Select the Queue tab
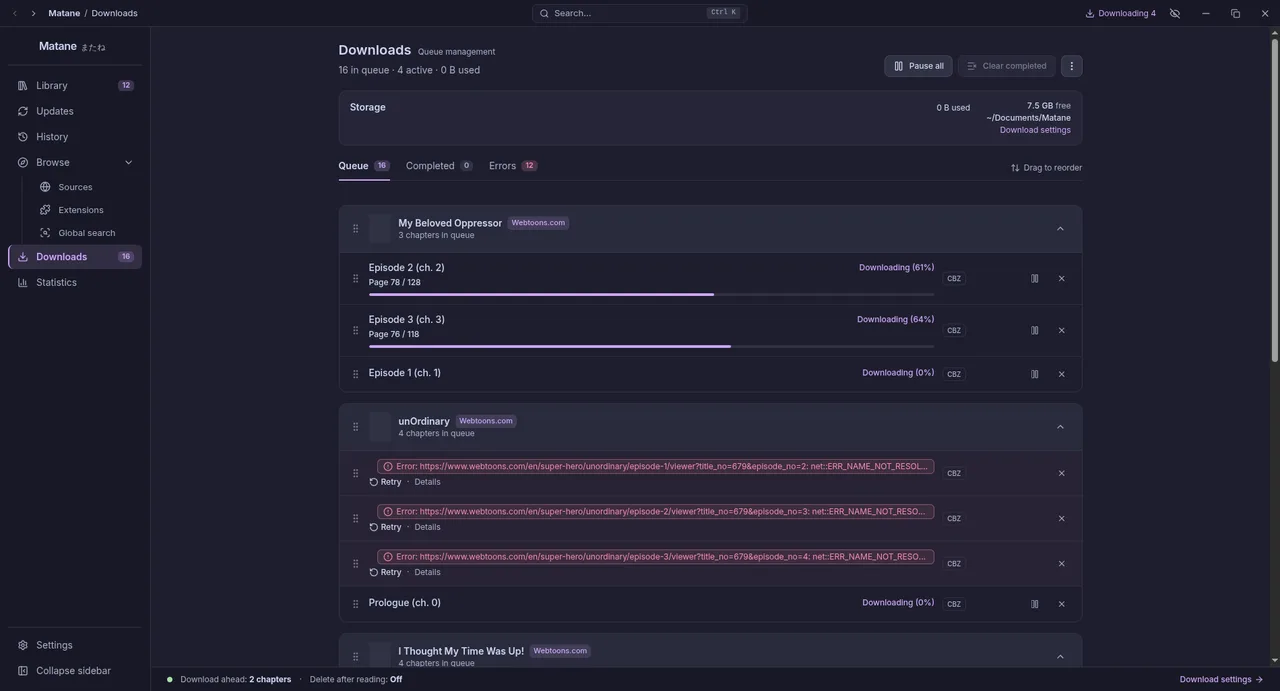1280x691 pixels. coord(364,166)
